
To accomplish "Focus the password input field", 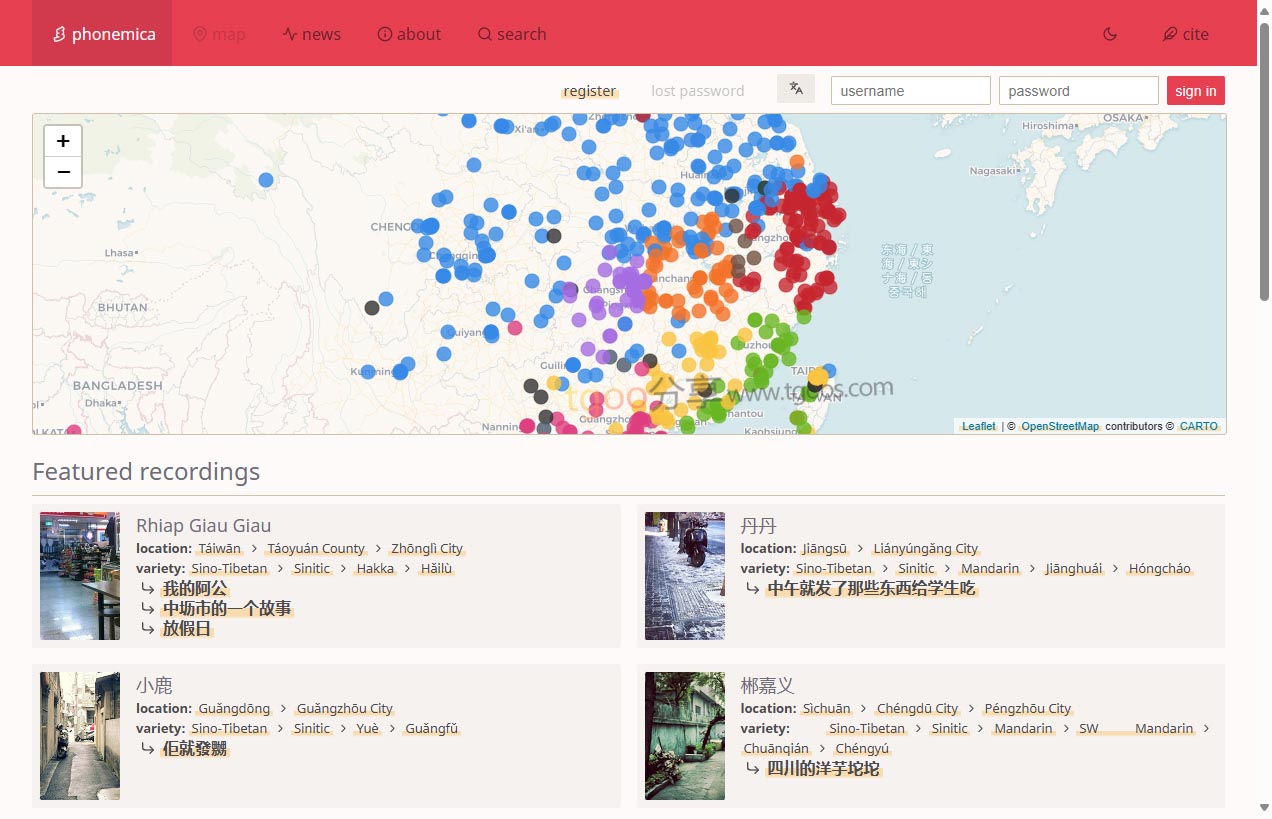I will (x=1078, y=91).
